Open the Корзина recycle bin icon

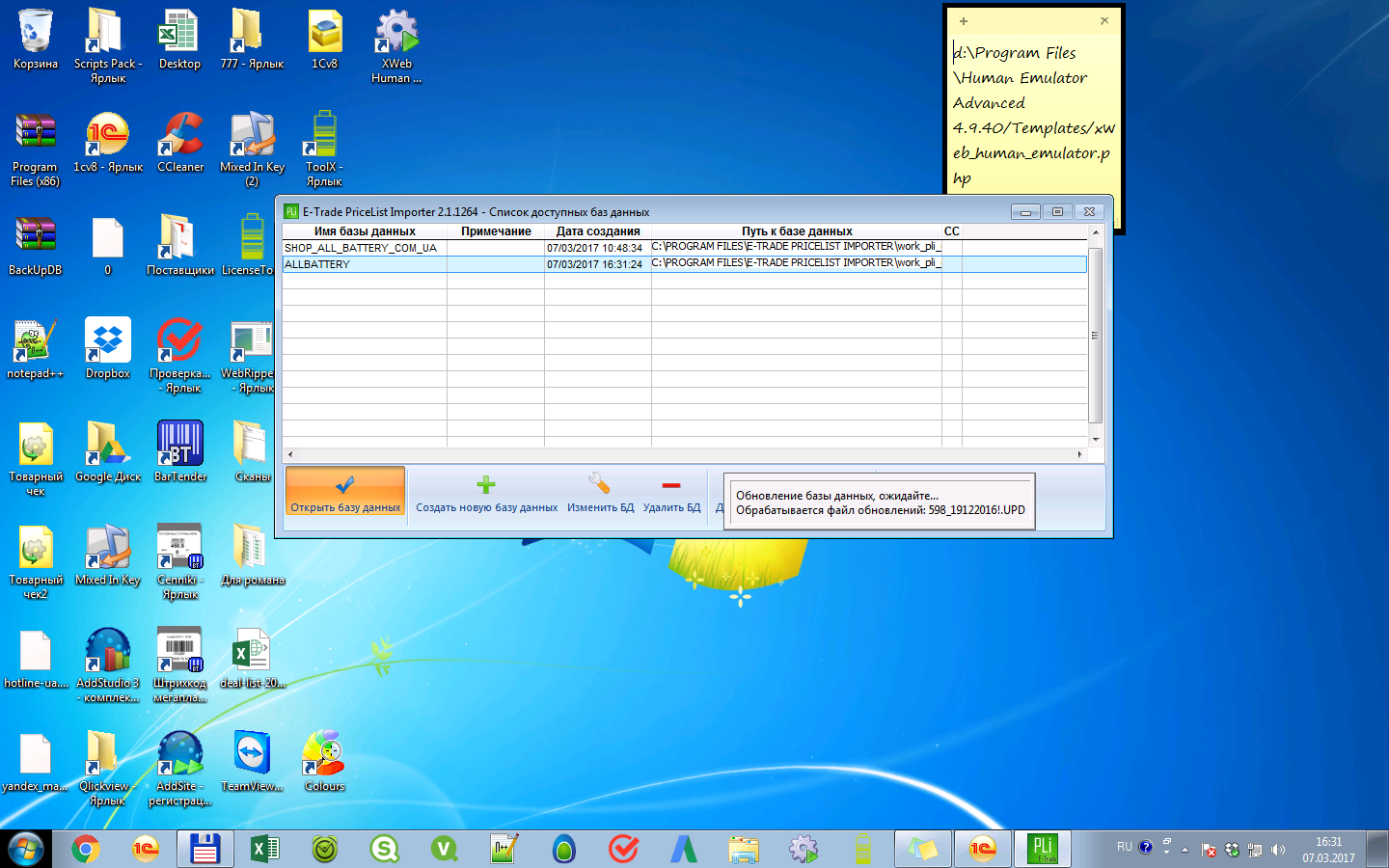(36, 41)
